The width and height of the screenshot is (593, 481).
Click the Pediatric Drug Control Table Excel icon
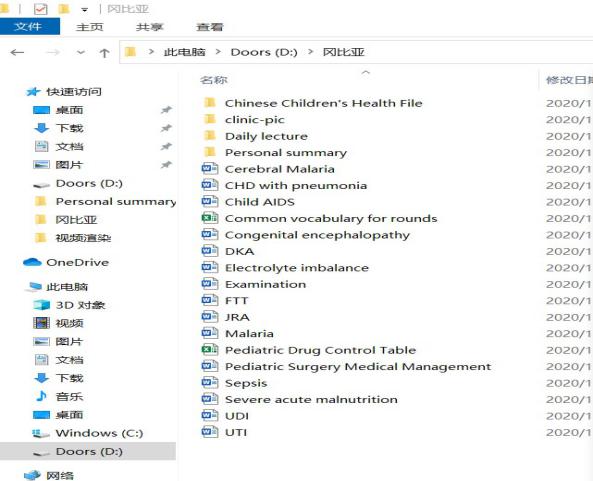(x=210, y=349)
